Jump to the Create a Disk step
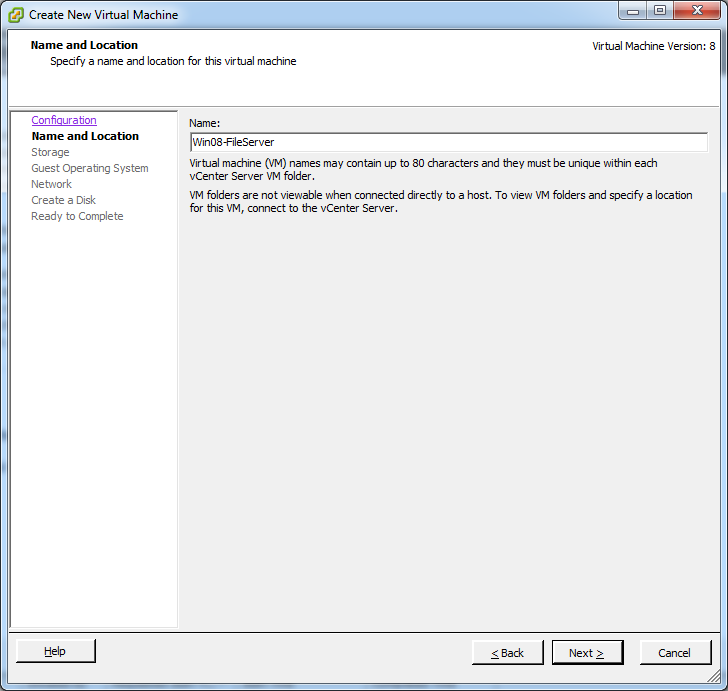Viewport: 728px width, 691px height. tap(63, 200)
